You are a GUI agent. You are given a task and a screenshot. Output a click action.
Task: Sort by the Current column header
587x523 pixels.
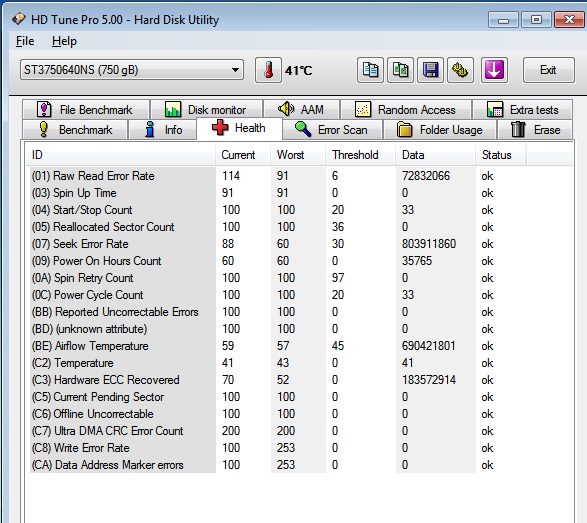pyautogui.click(x=243, y=155)
